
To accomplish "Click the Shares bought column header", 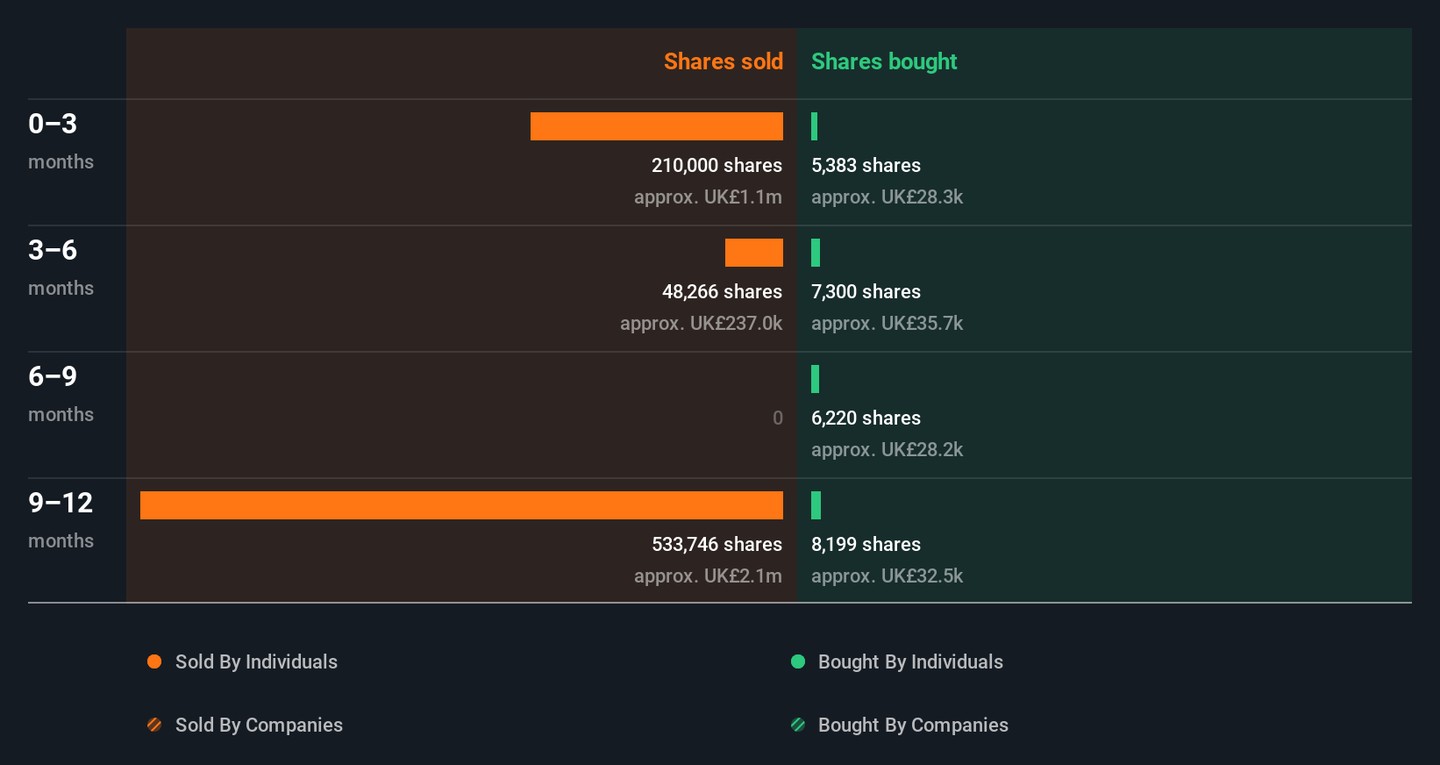I will tap(884, 62).
